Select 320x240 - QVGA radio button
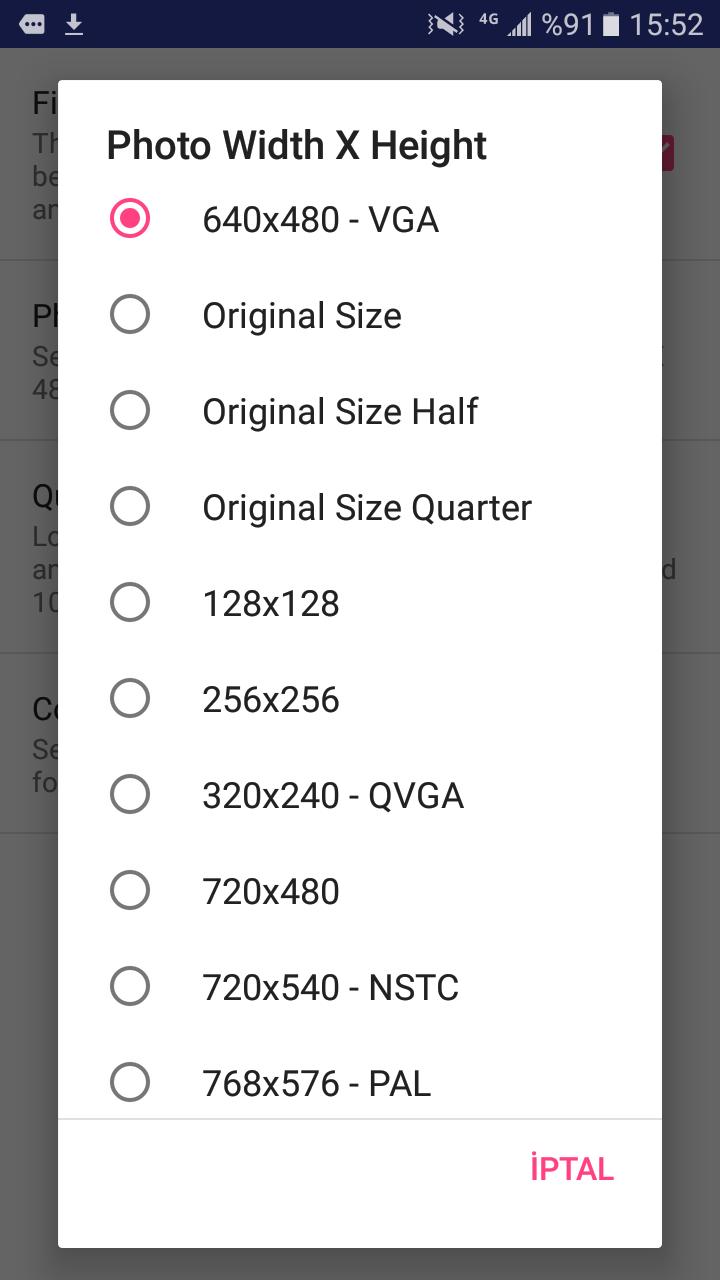Image resolution: width=720 pixels, height=1280 pixels. [x=130, y=795]
